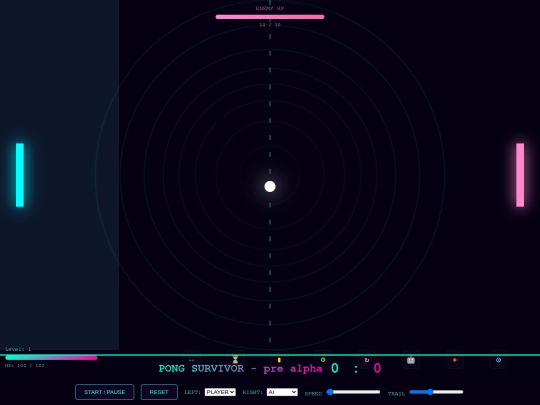540x405 pixels.
Task: Click the 'pre alpha' text
Action: 293,368
